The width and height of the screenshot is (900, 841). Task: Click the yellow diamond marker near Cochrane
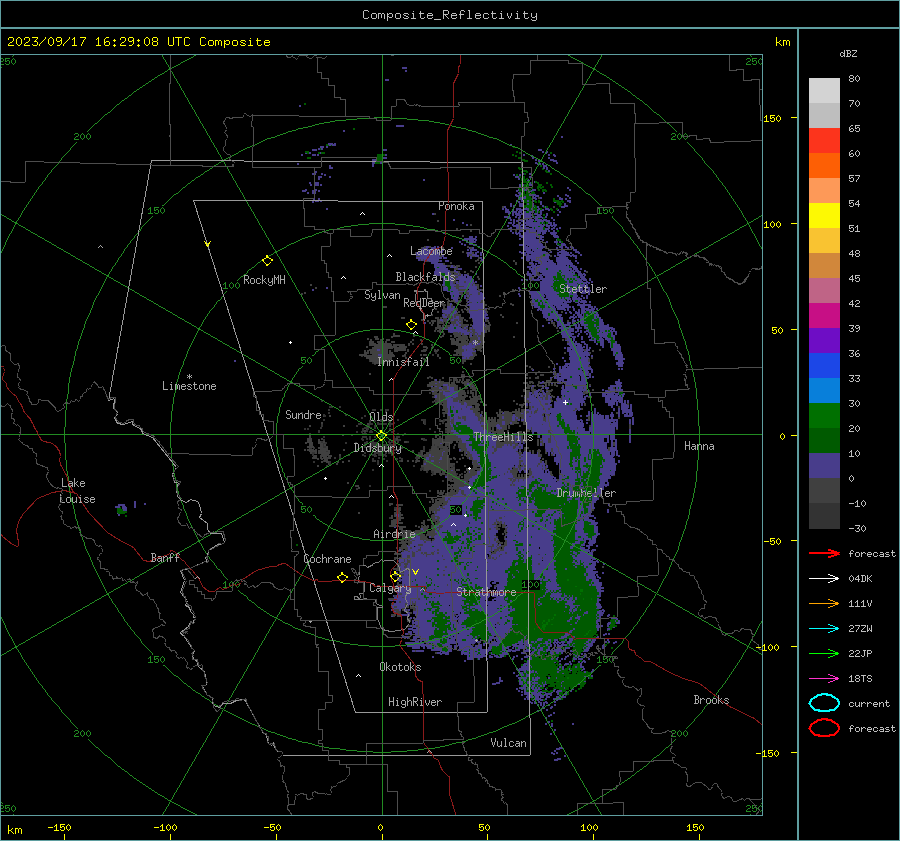342,577
